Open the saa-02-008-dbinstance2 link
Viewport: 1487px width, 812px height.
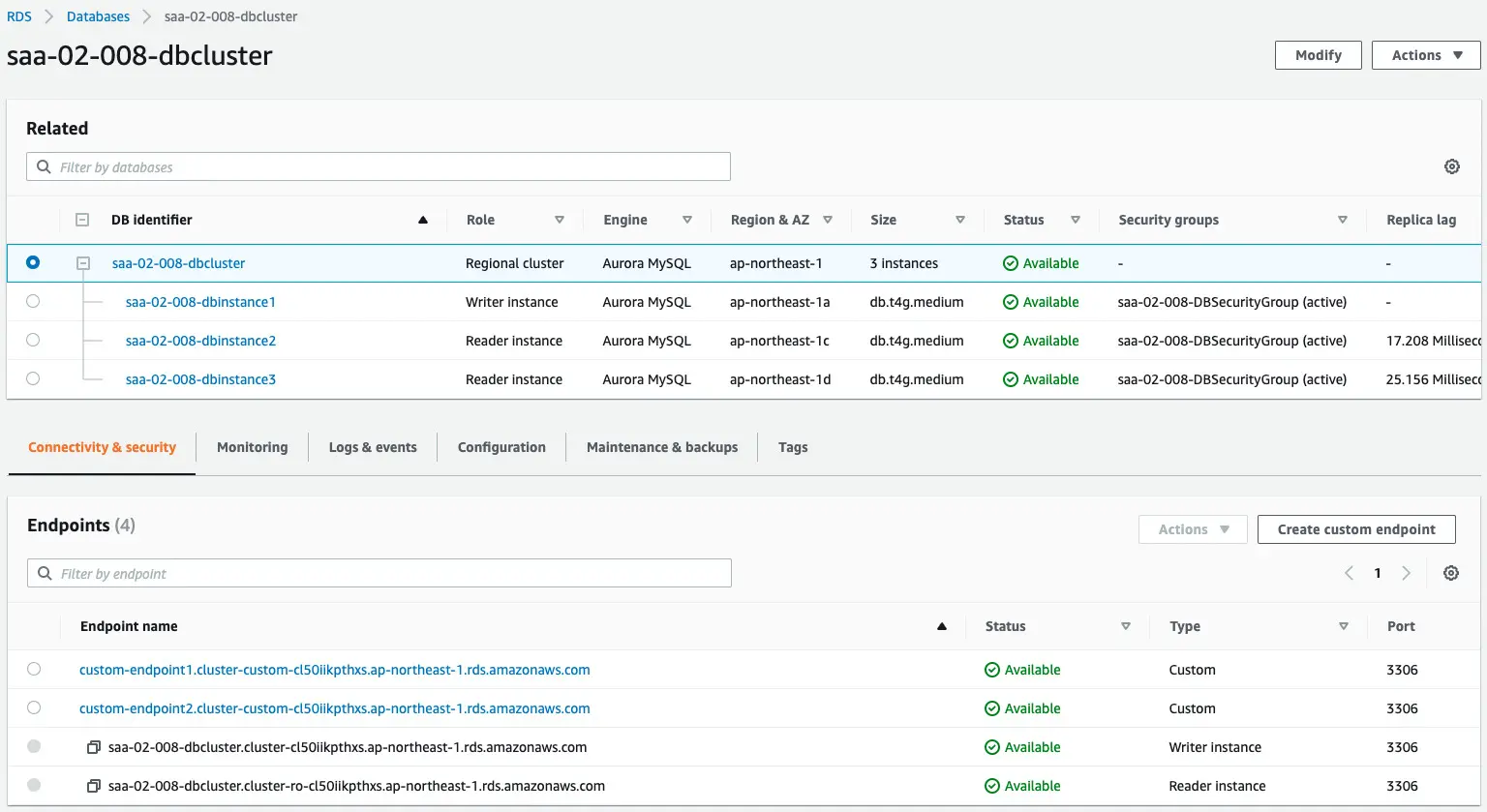coord(200,341)
